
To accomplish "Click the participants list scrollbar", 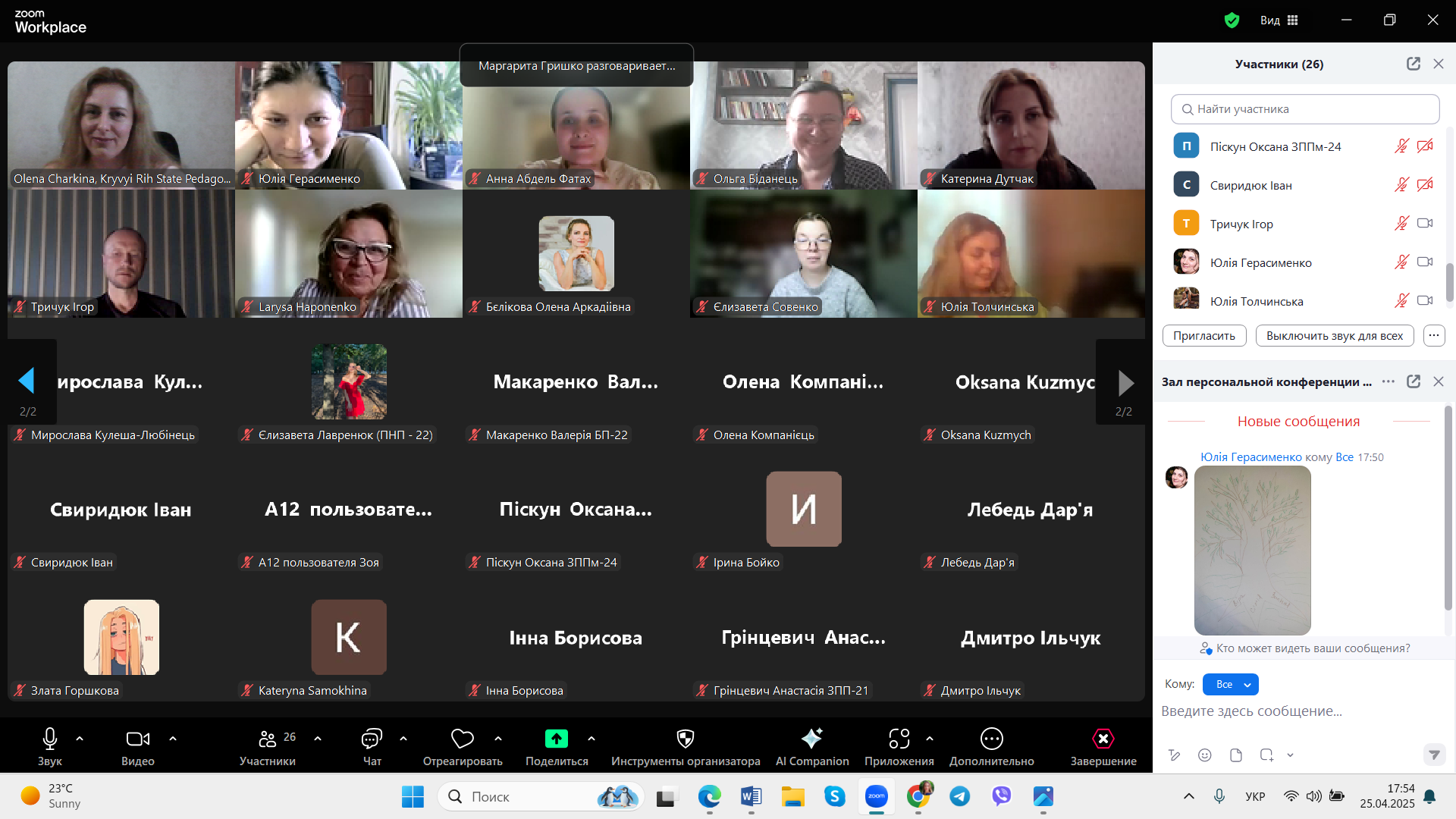I will [1449, 281].
